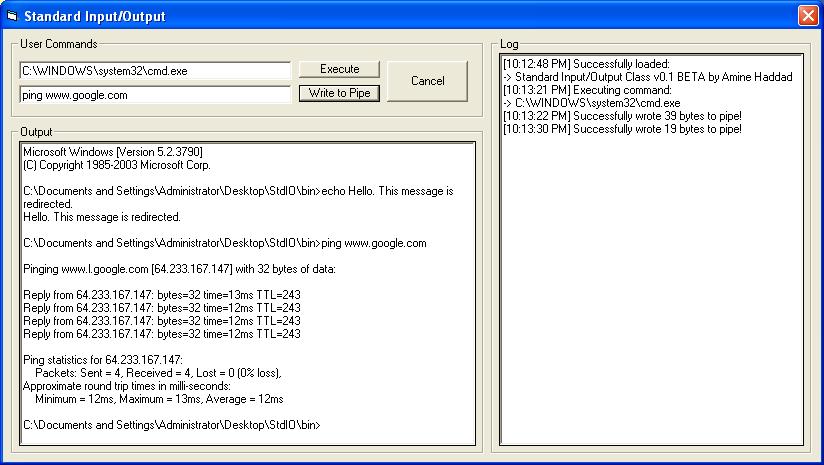Screen dimensions: 824x465
Task: Place cursor at the last command prompt line
Action: click(172, 425)
